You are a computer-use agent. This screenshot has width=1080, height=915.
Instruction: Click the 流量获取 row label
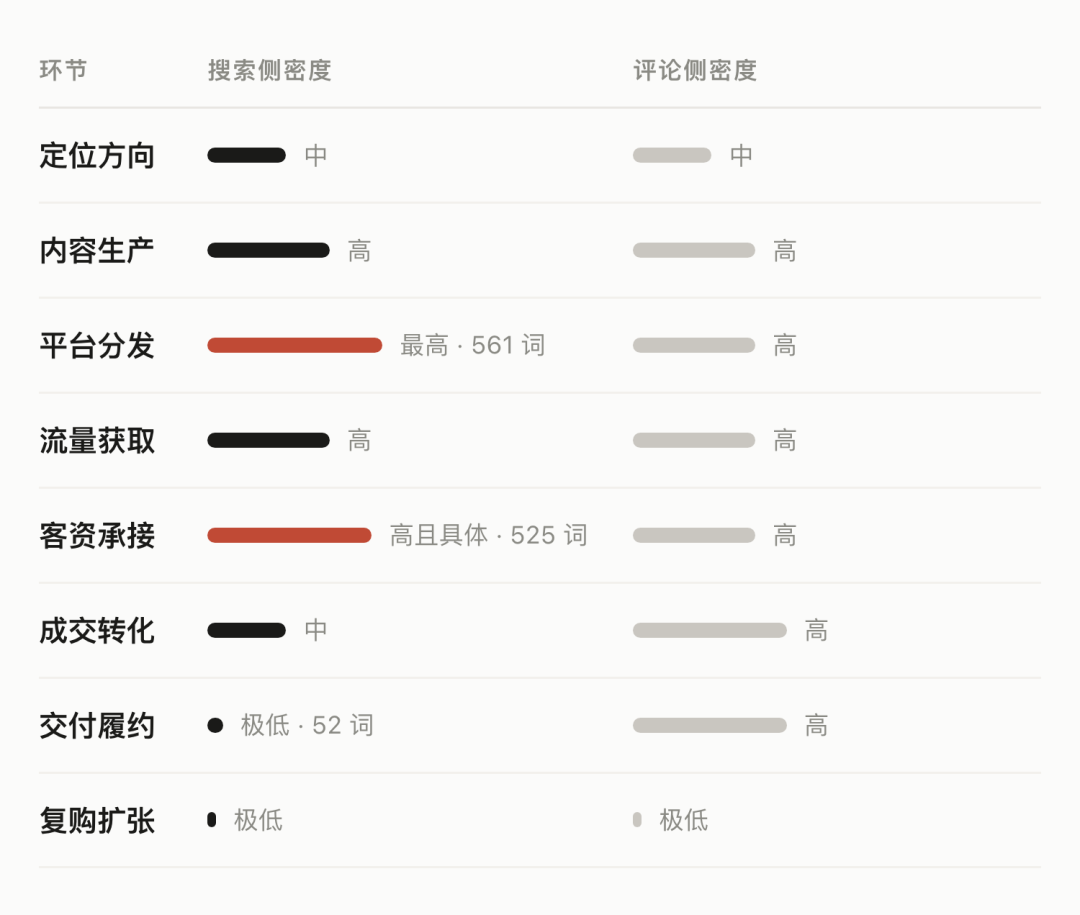97,440
